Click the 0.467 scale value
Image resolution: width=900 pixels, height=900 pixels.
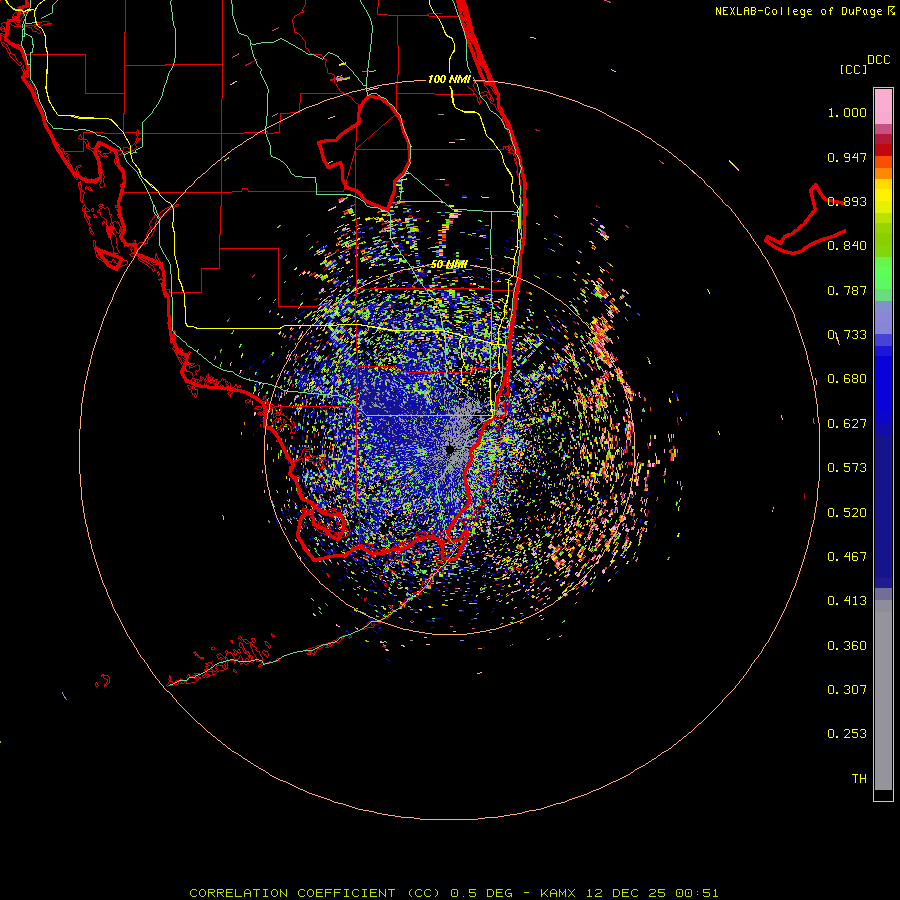tap(847, 557)
